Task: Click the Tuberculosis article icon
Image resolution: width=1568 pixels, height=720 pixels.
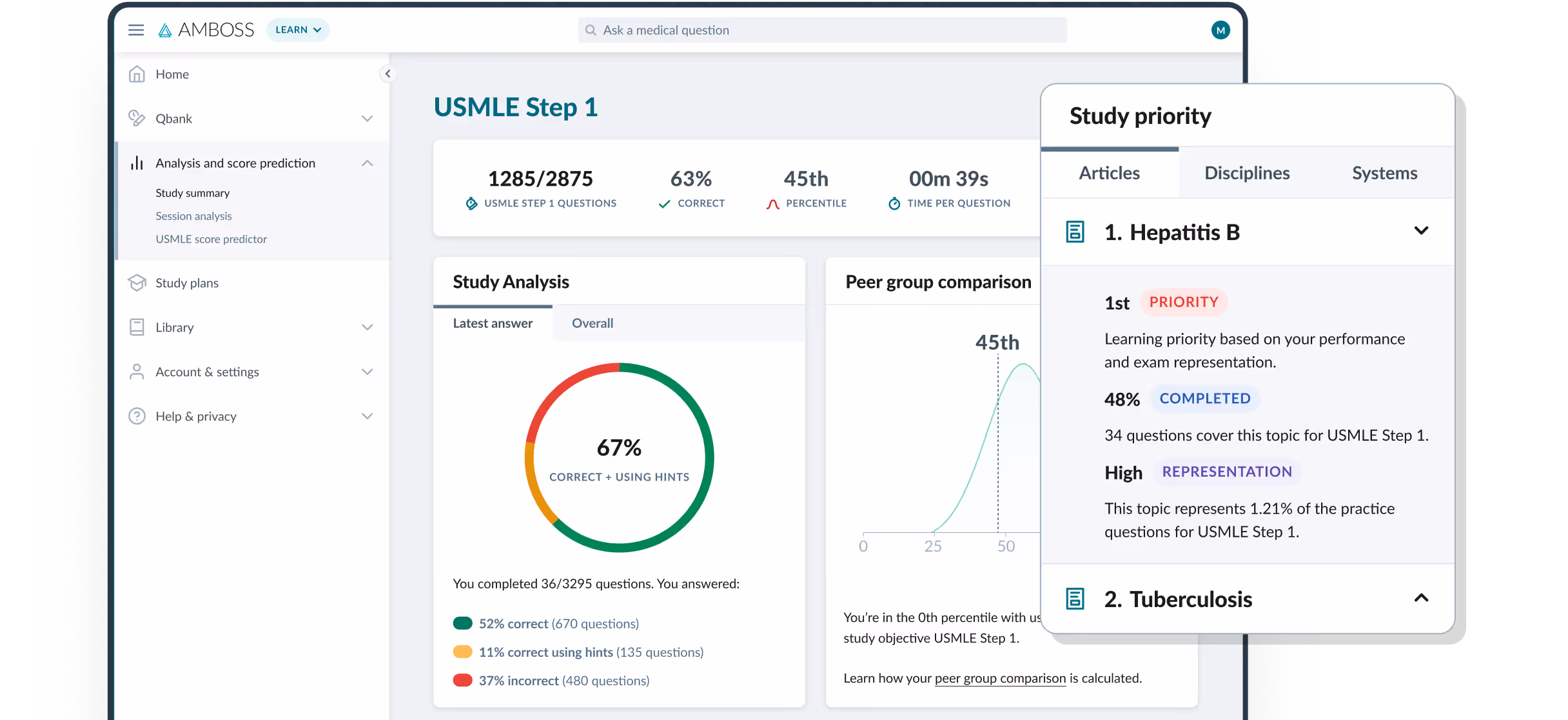Action: (1075, 599)
